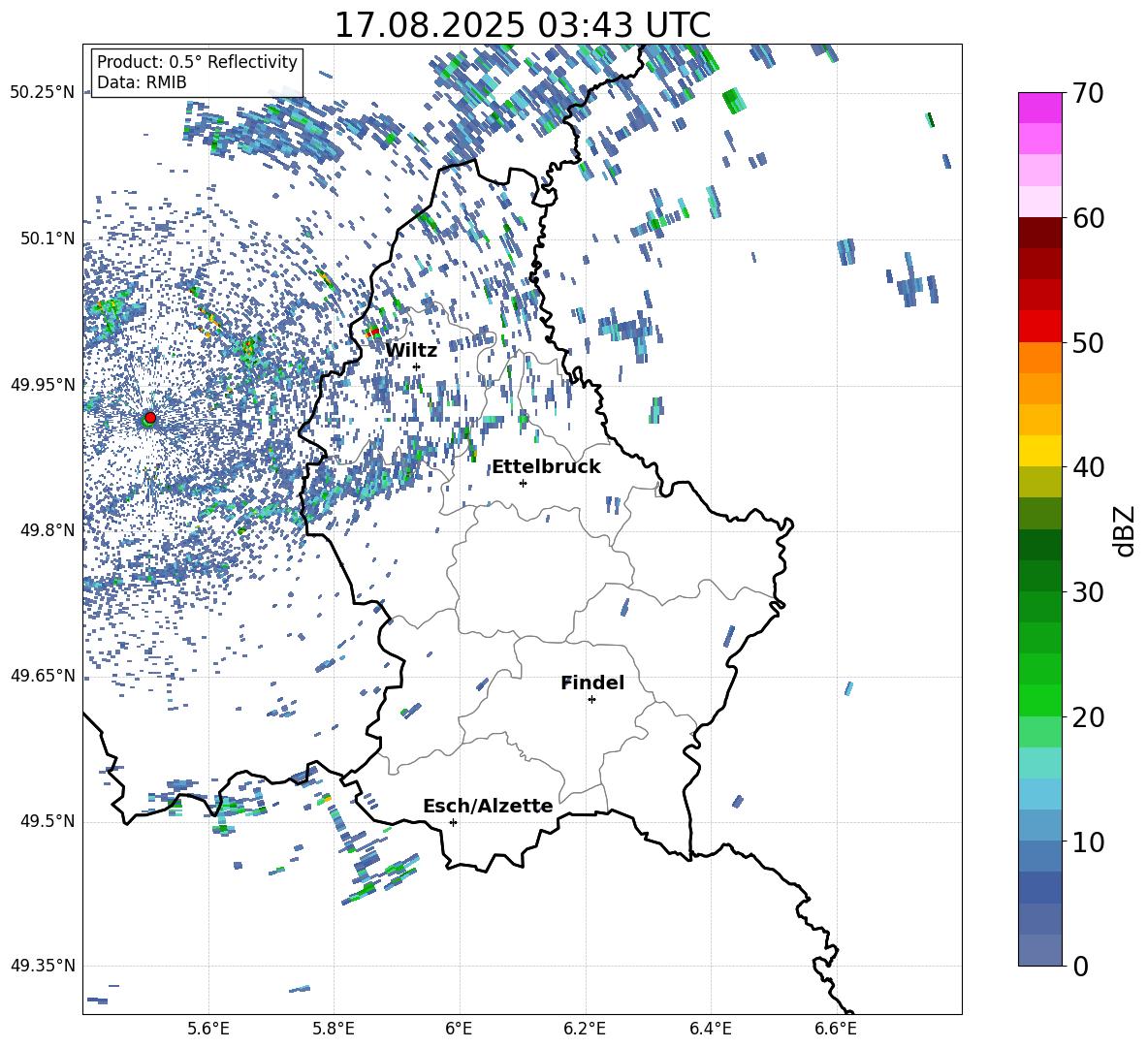Click the 'Product: 0.5° Reflectivity' text
The height and width of the screenshot is (1048, 1148).
tap(197, 61)
